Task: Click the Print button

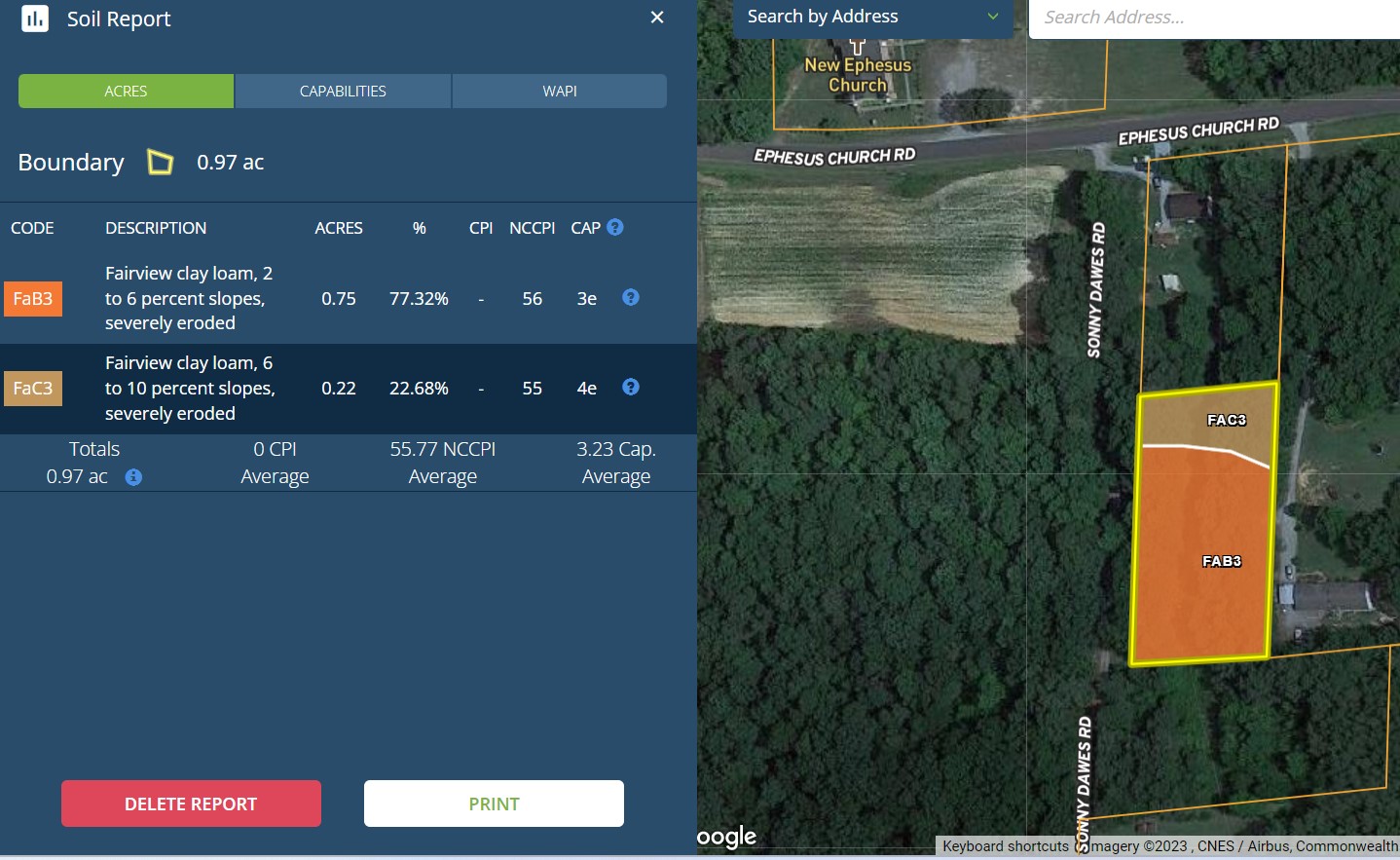Action: tap(494, 804)
